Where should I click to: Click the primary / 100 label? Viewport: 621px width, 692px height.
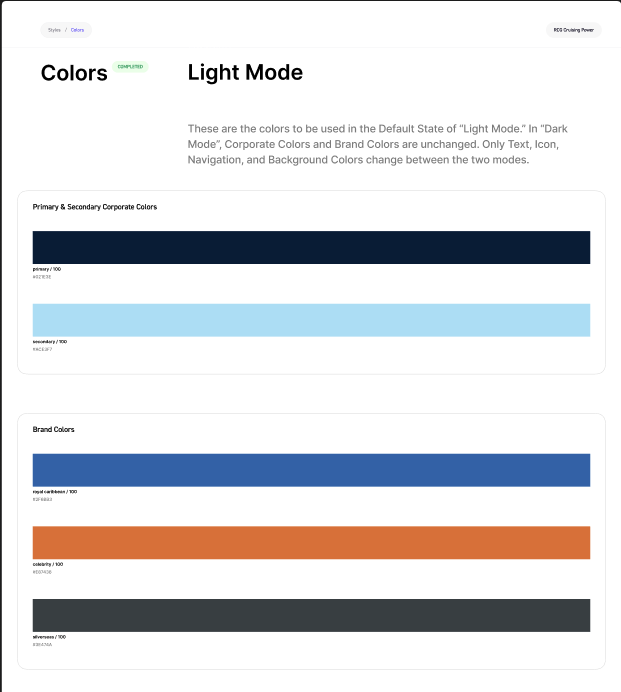point(47,269)
